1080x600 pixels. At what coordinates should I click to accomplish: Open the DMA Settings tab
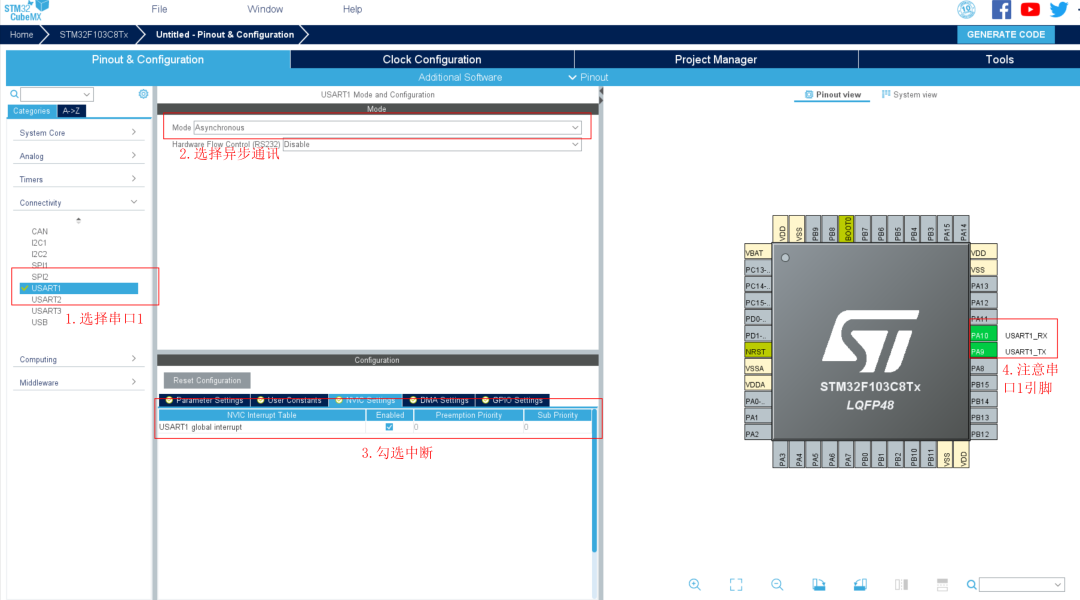(439, 400)
